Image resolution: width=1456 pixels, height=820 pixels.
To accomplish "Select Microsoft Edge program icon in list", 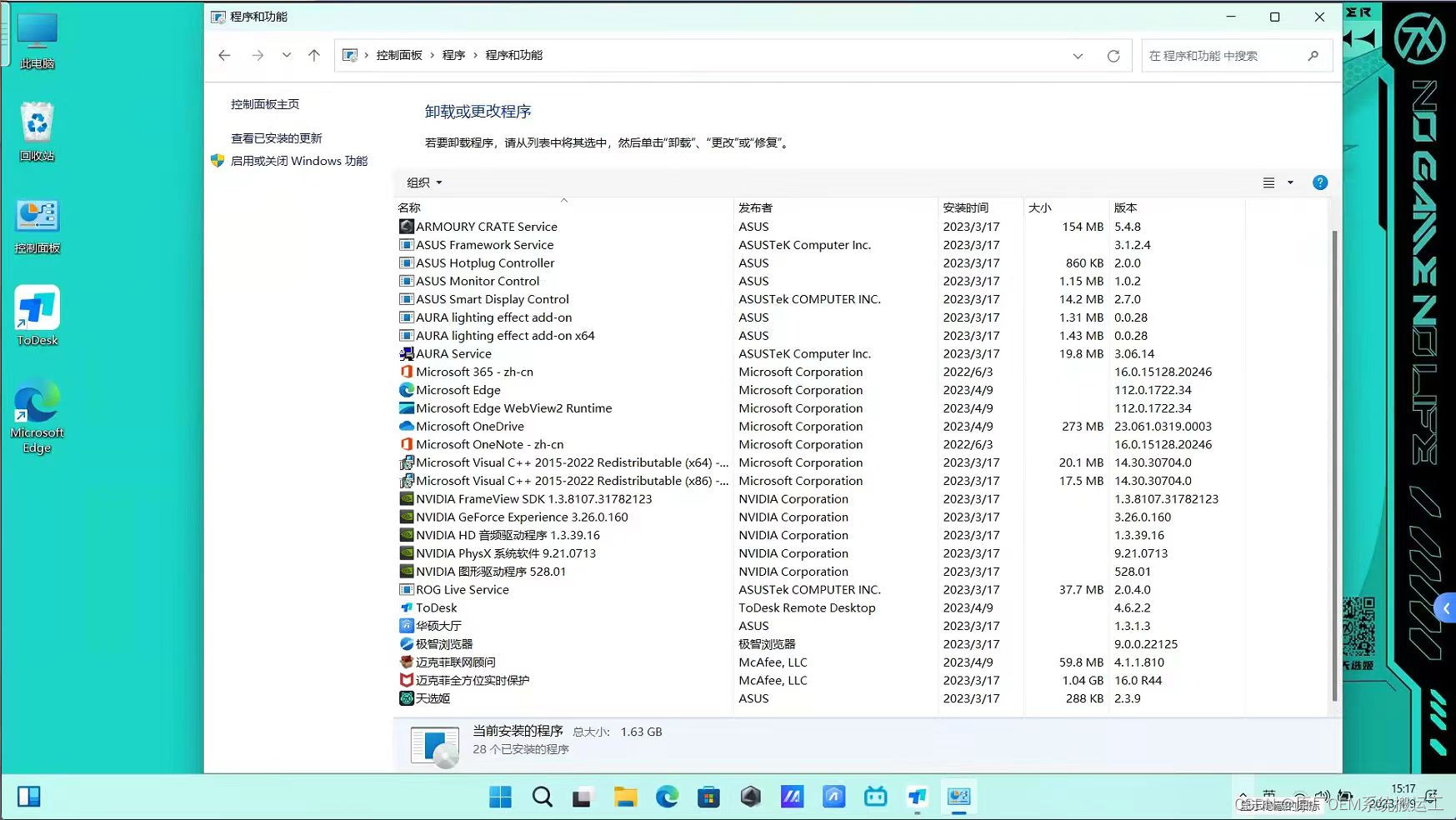I will coord(407,390).
